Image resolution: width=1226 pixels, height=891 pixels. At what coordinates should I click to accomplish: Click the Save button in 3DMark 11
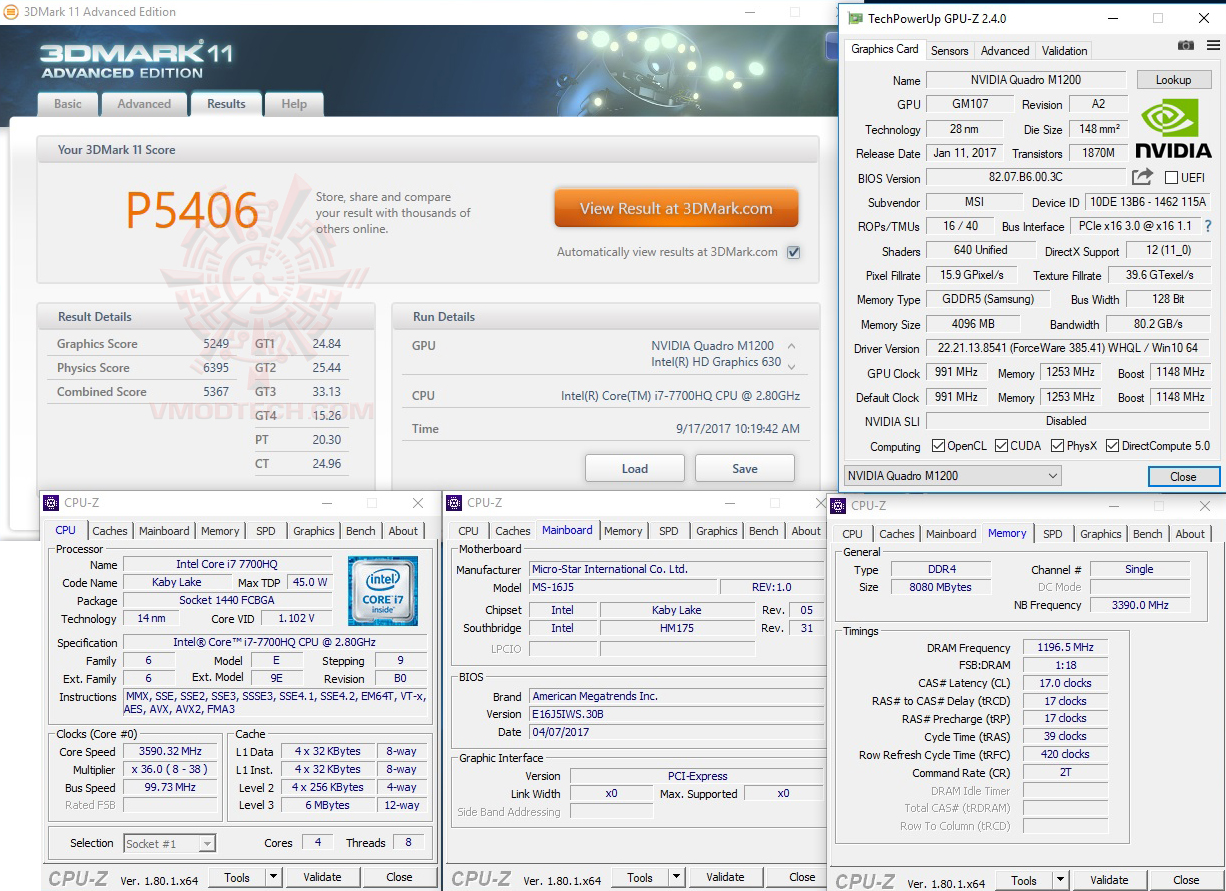(x=744, y=467)
